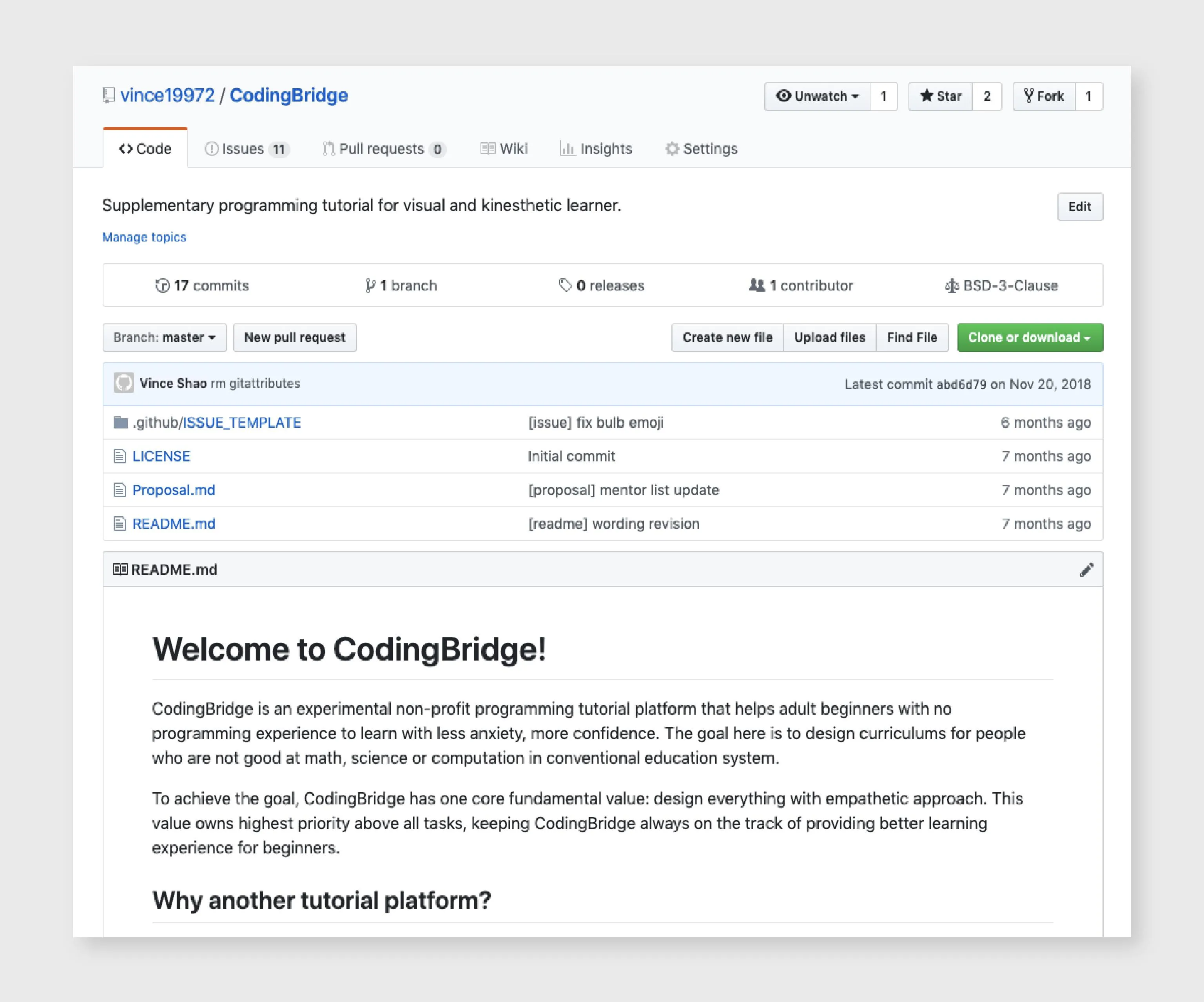Viewport: 1204px width, 1002px height.
Task: Click the releases tag icon
Action: (x=565, y=285)
